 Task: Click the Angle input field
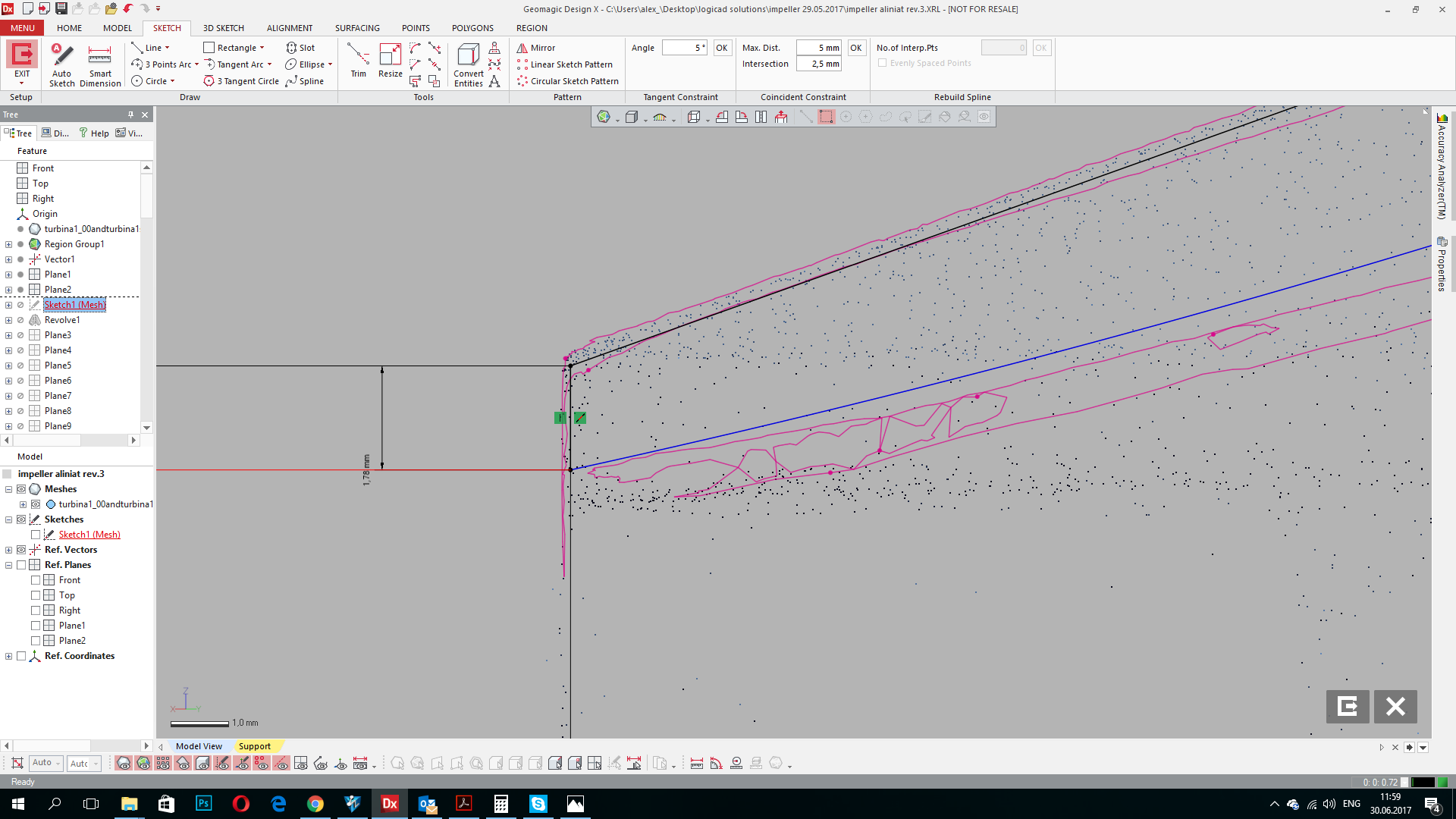(x=684, y=48)
